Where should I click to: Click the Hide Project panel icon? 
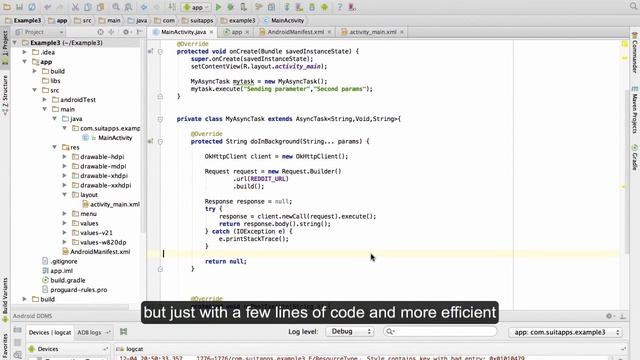[139, 32]
